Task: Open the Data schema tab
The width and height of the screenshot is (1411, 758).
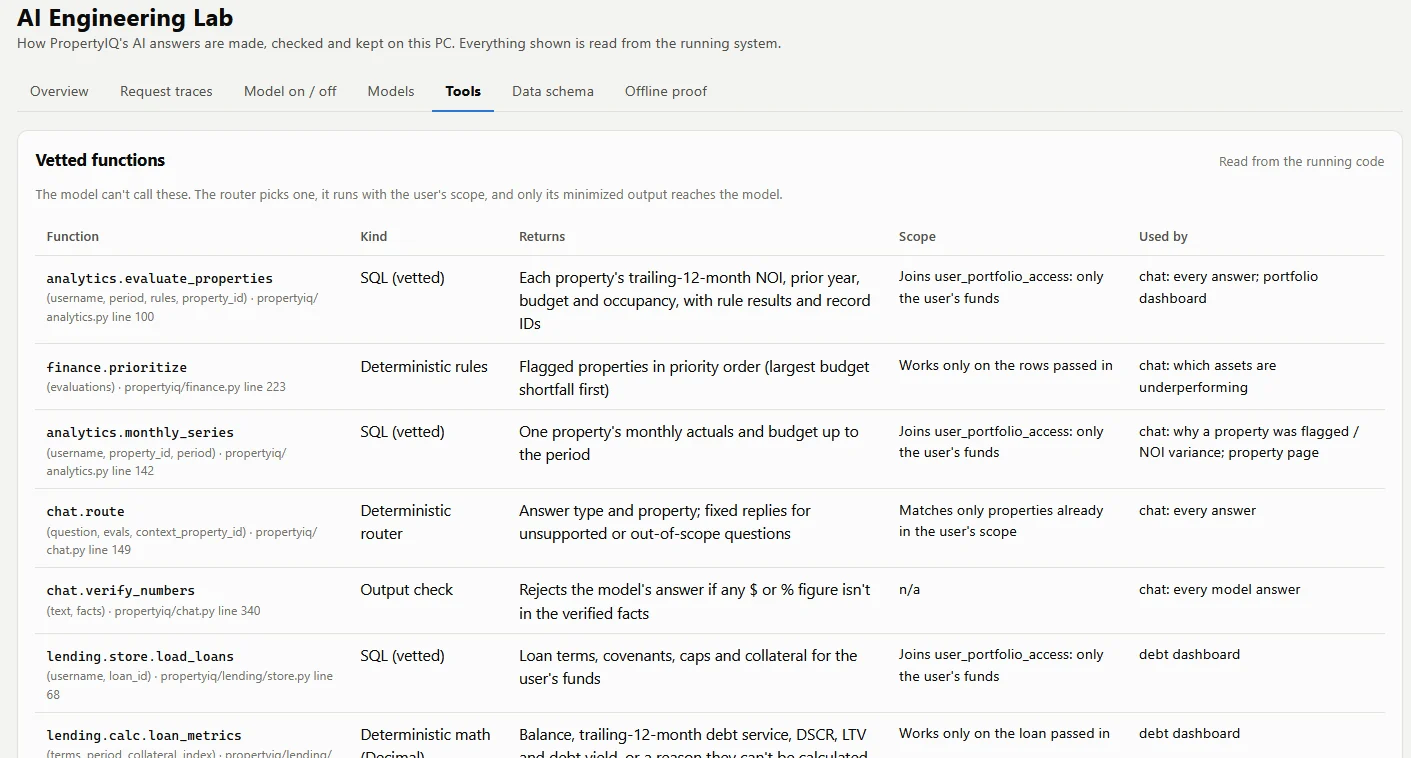Action: (553, 91)
